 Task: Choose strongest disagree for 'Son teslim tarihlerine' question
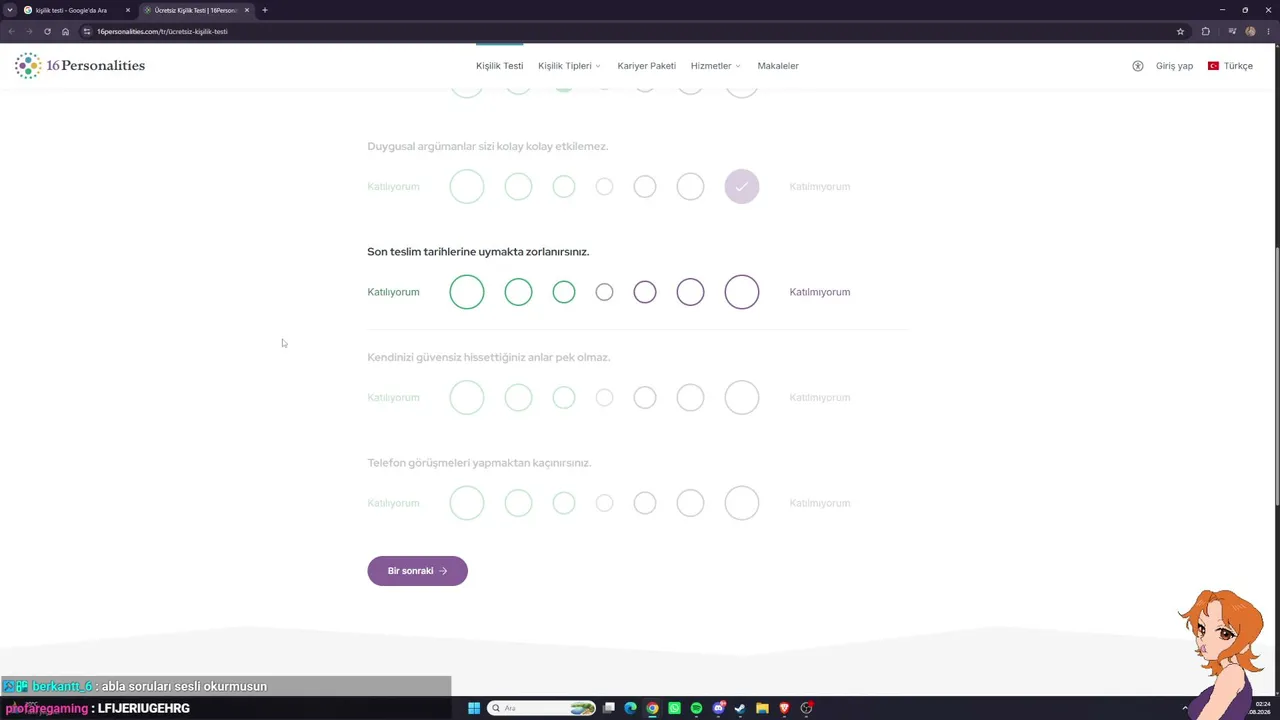pyautogui.click(x=742, y=292)
